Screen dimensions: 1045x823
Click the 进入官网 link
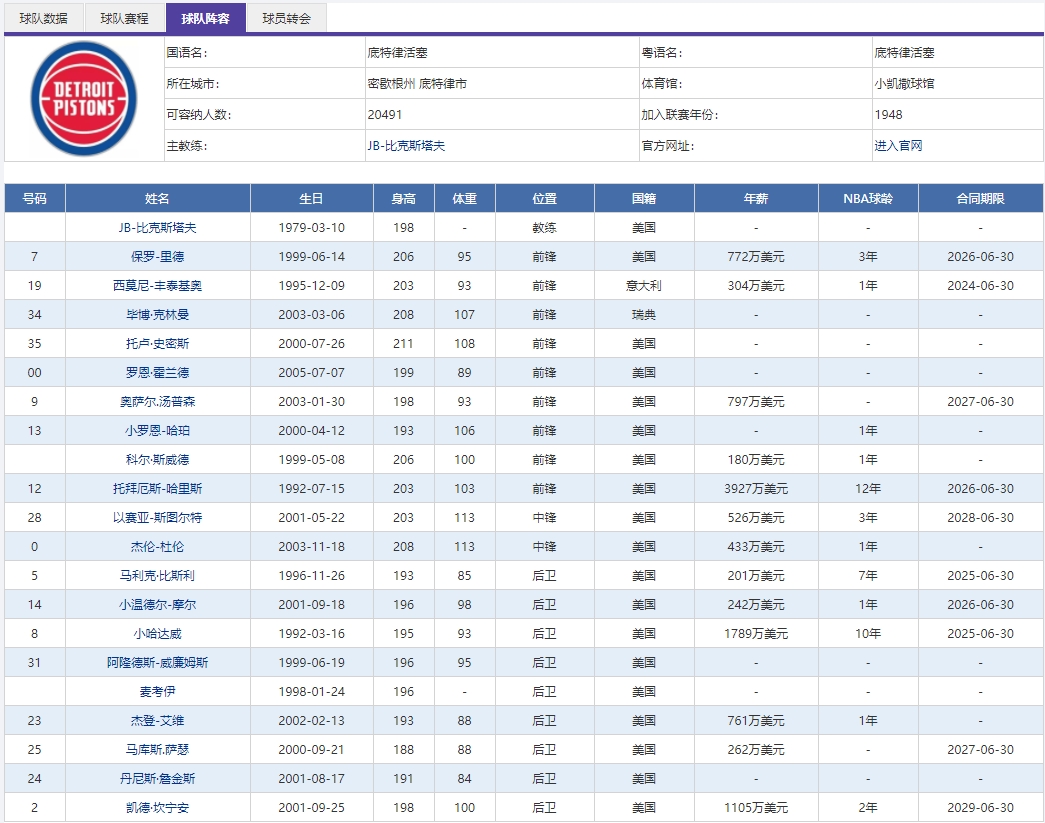pyautogui.click(x=895, y=145)
